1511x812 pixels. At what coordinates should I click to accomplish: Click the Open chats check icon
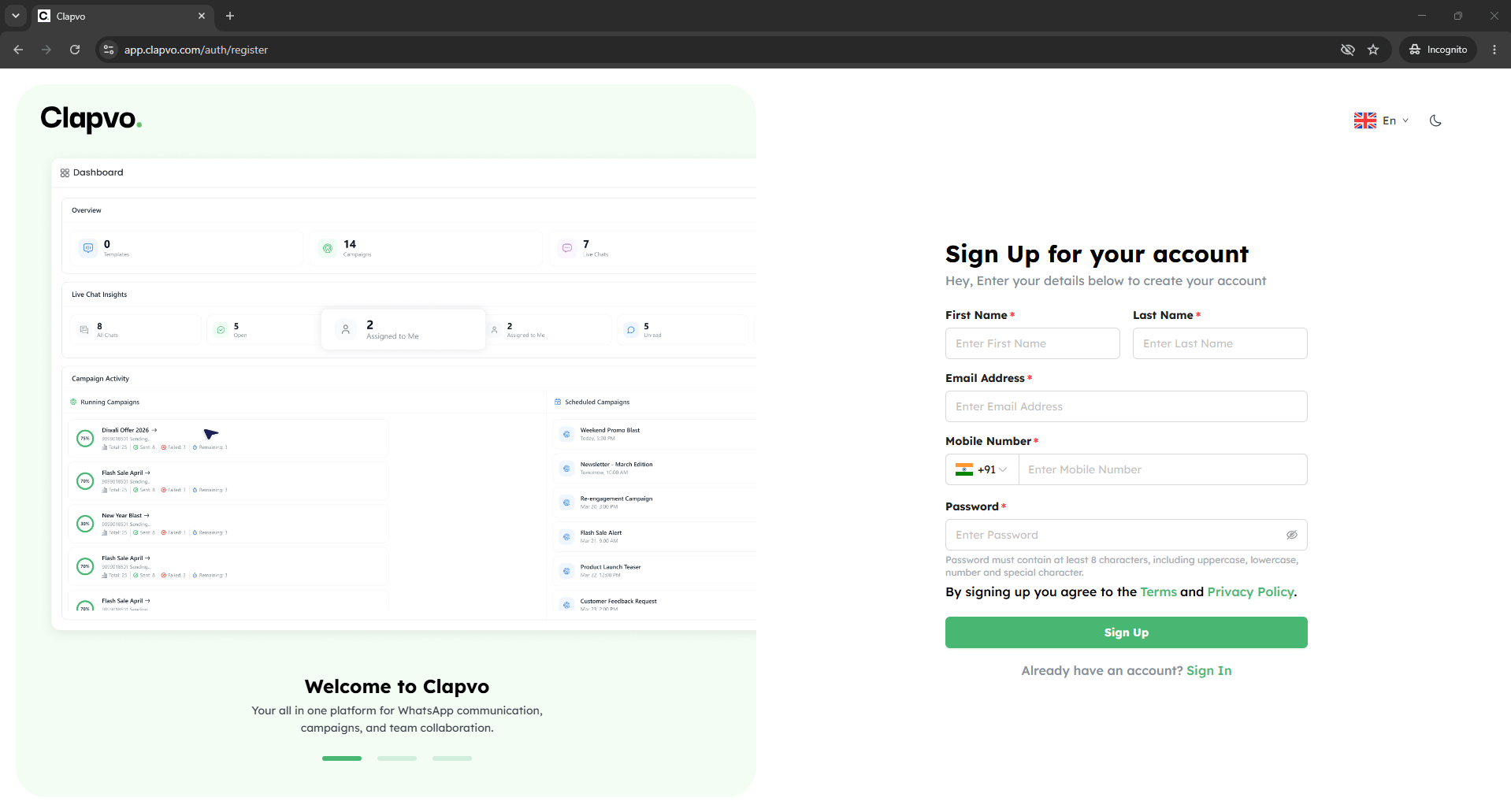221,330
